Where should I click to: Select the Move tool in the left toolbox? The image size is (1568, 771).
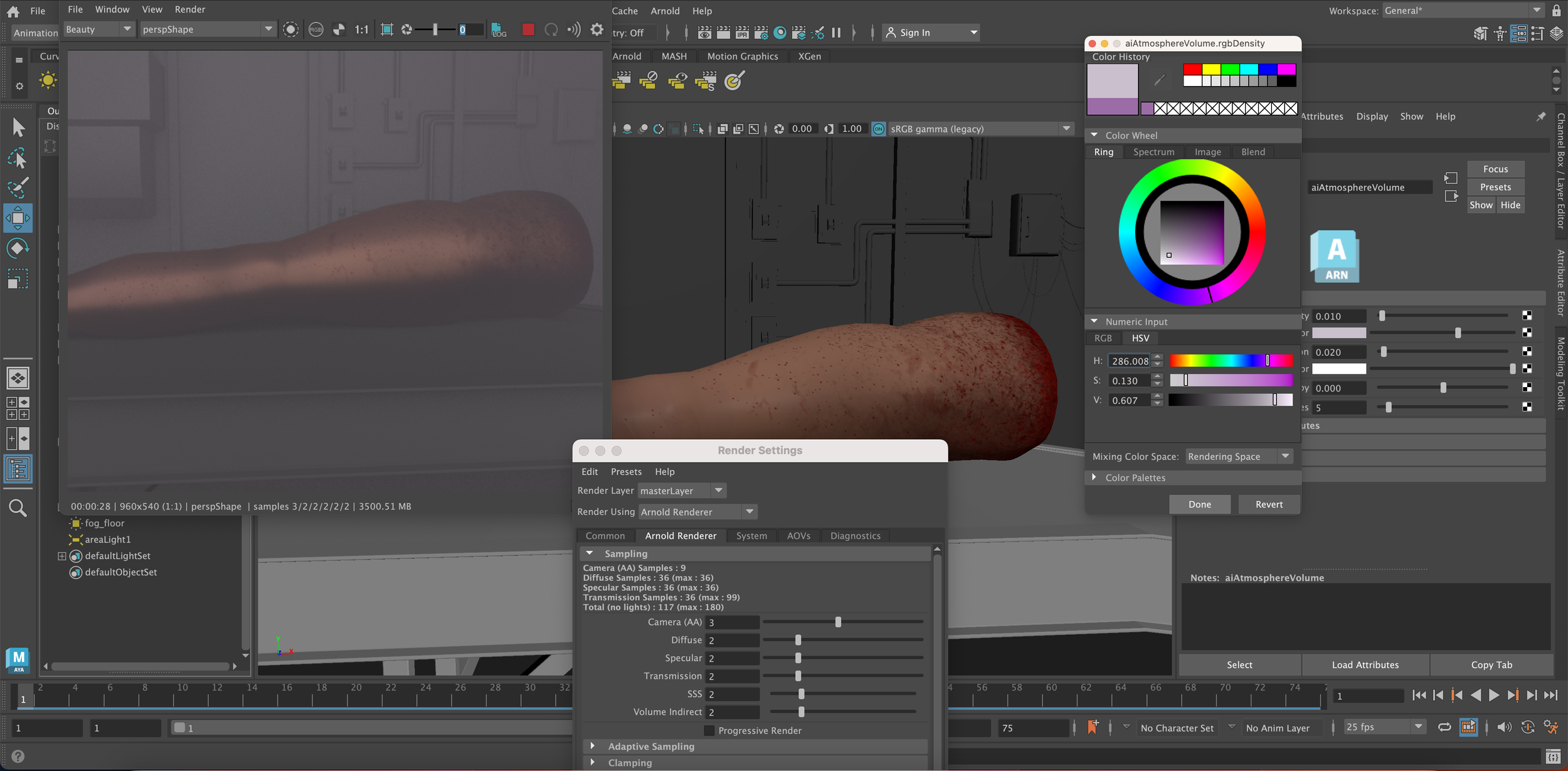18,218
